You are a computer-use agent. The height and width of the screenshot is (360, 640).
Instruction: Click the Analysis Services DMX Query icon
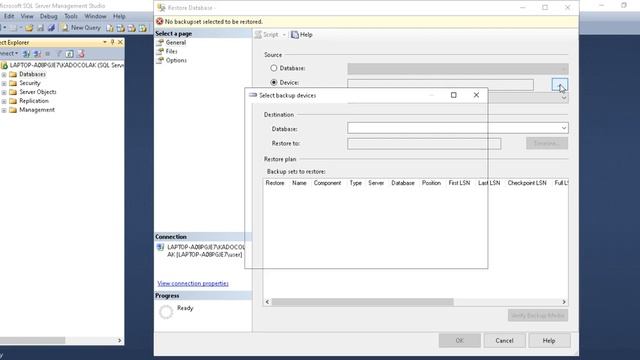click(x=132, y=28)
